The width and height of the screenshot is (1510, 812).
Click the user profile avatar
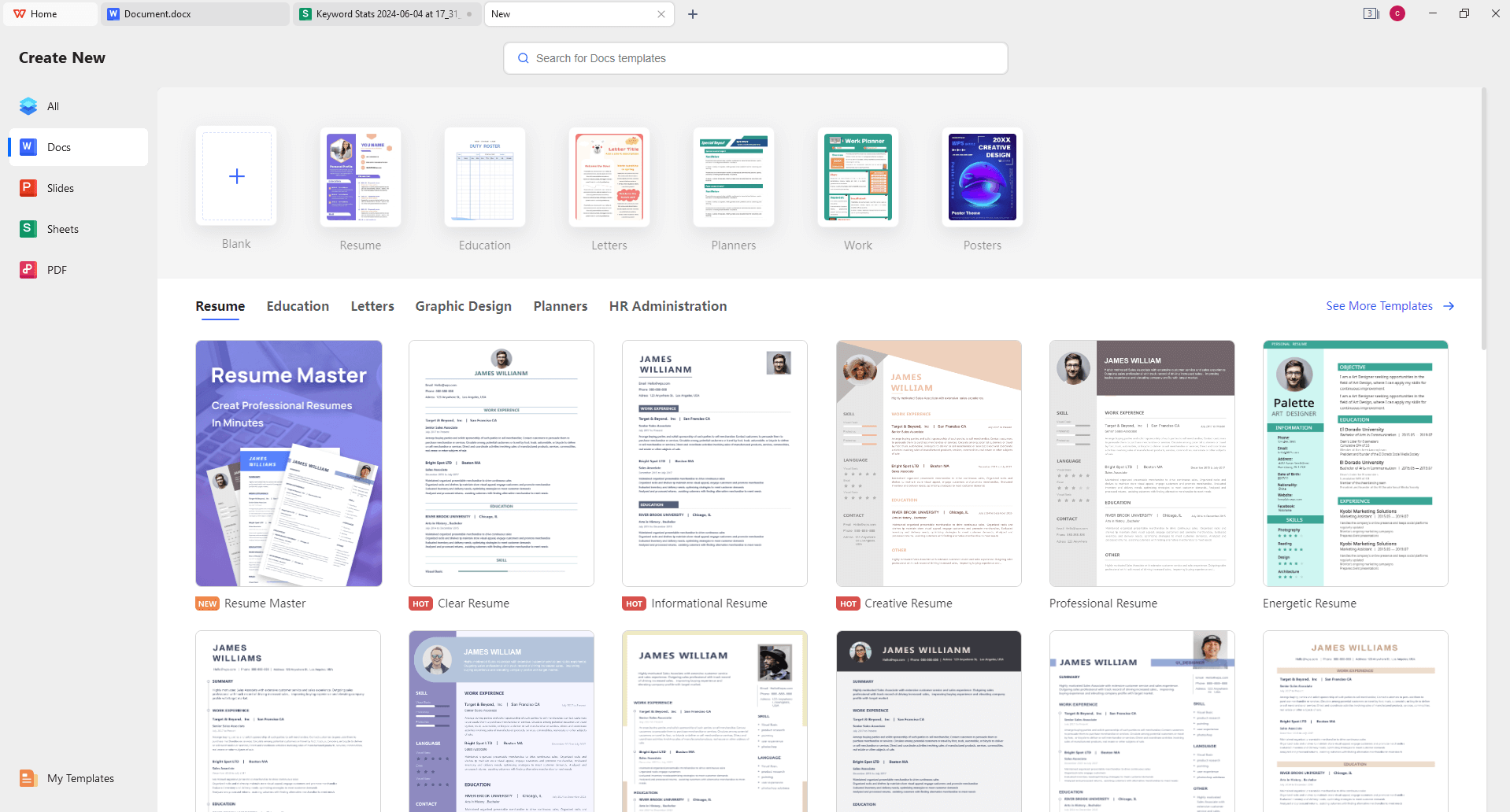pyautogui.click(x=1398, y=13)
